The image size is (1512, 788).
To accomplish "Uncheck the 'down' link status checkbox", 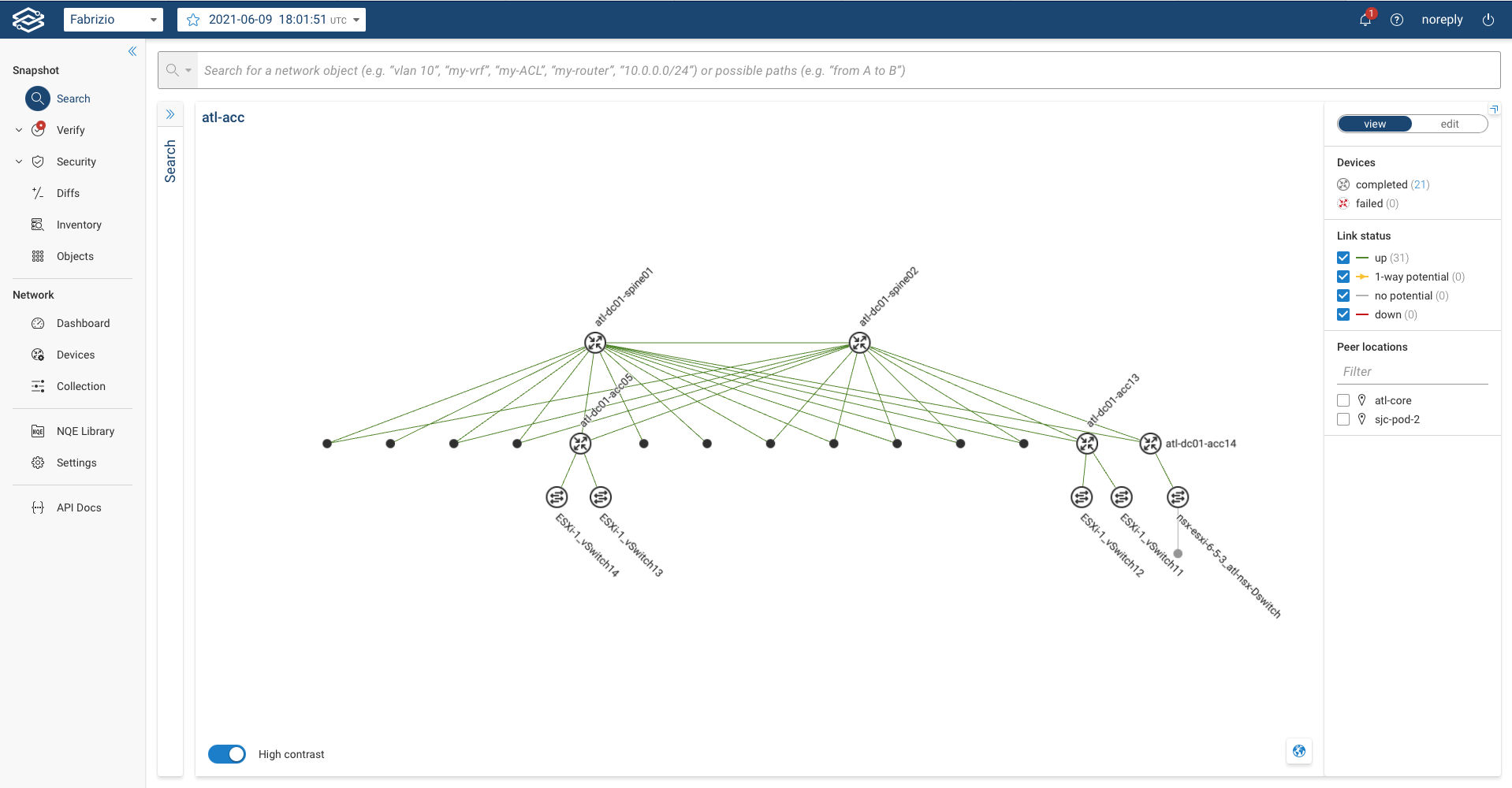I will point(1343,314).
